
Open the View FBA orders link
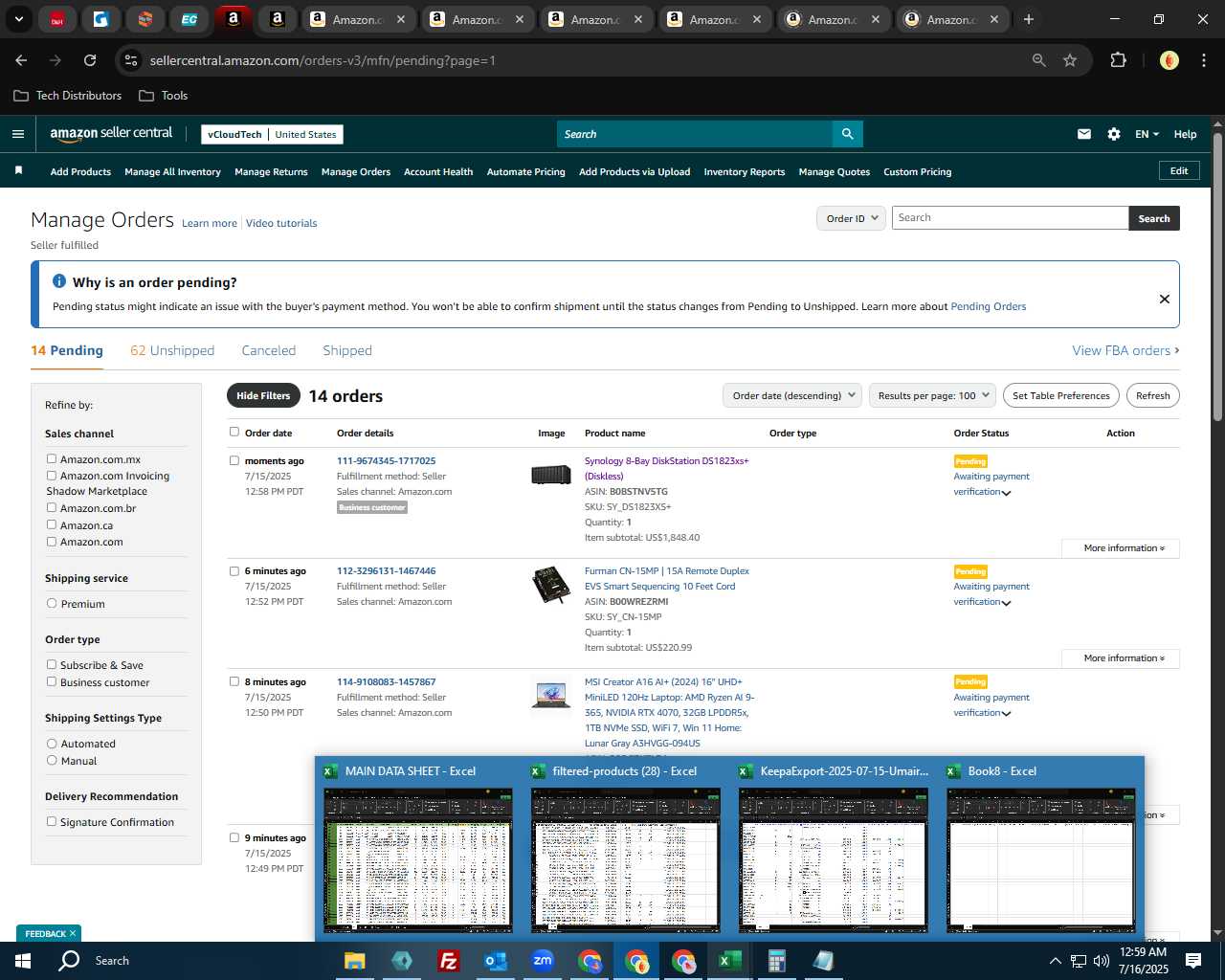[1125, 350]
